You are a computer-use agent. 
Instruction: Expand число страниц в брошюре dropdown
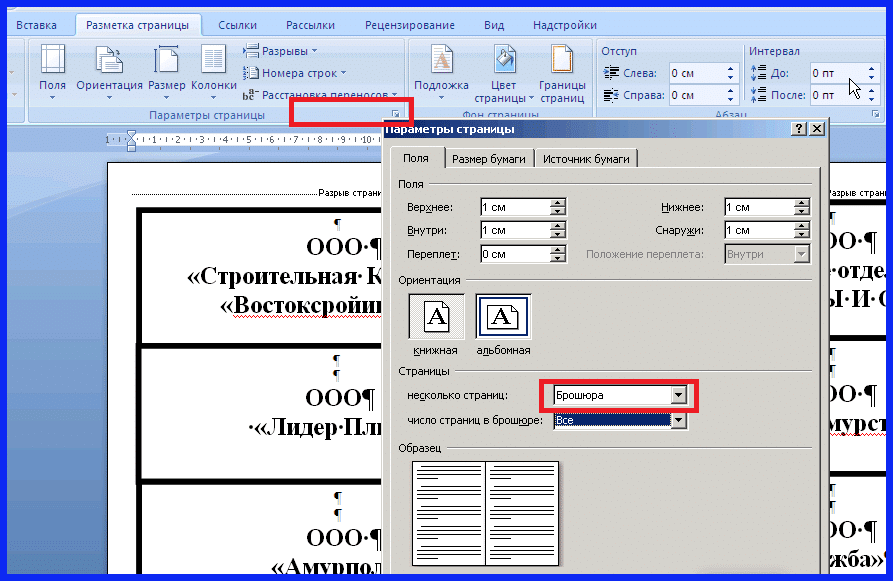click(x=679, y=421)
